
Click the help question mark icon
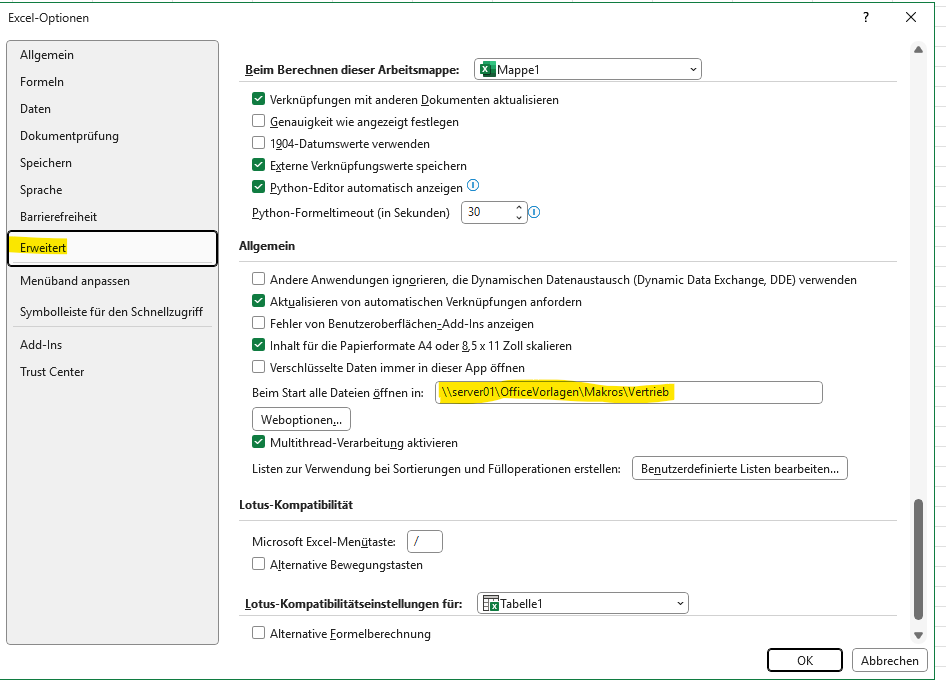[x=866, y=17]
